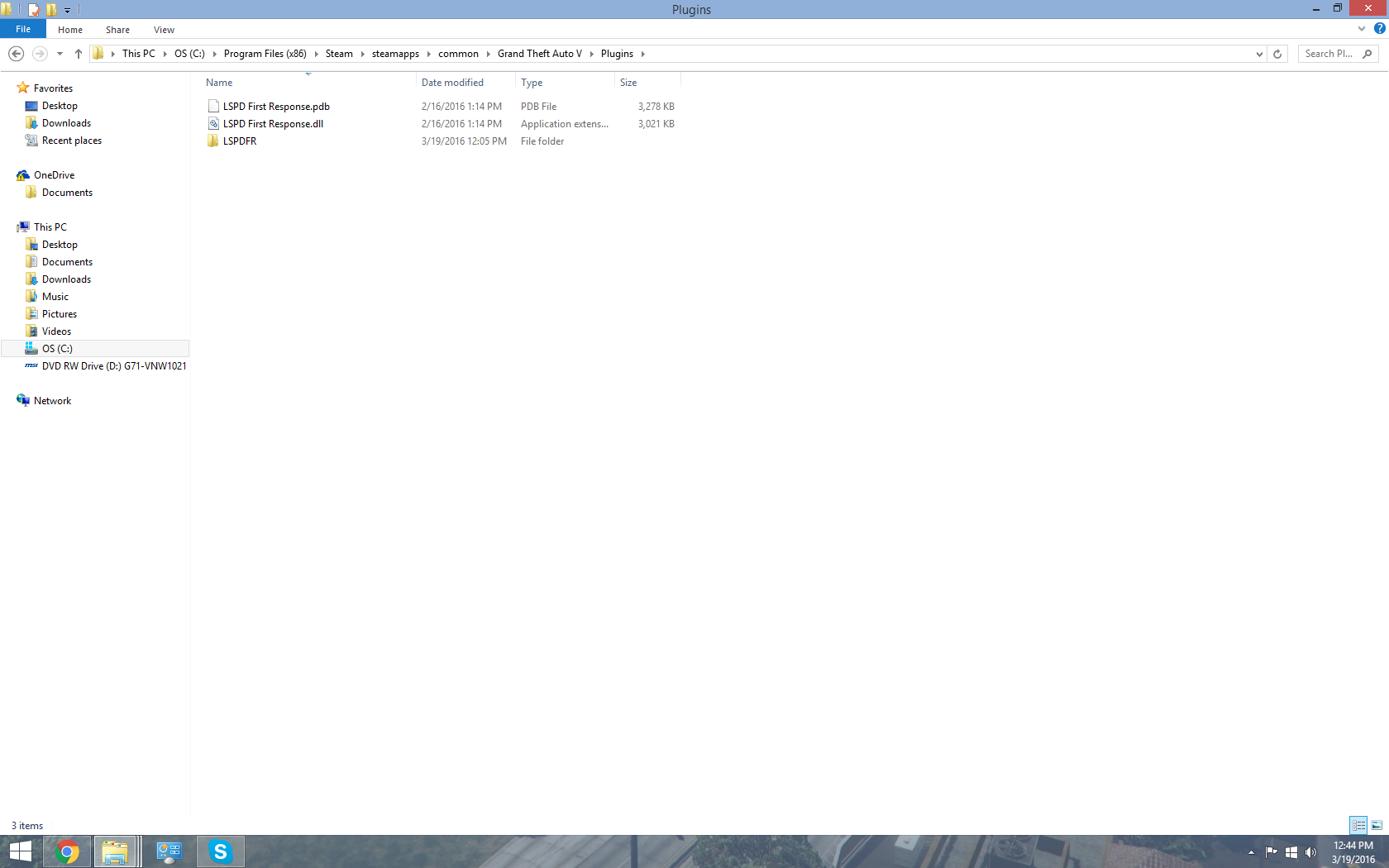Click the Back navigation arrow
This screenshot has width=1389, height=868.
click(16, 54)
